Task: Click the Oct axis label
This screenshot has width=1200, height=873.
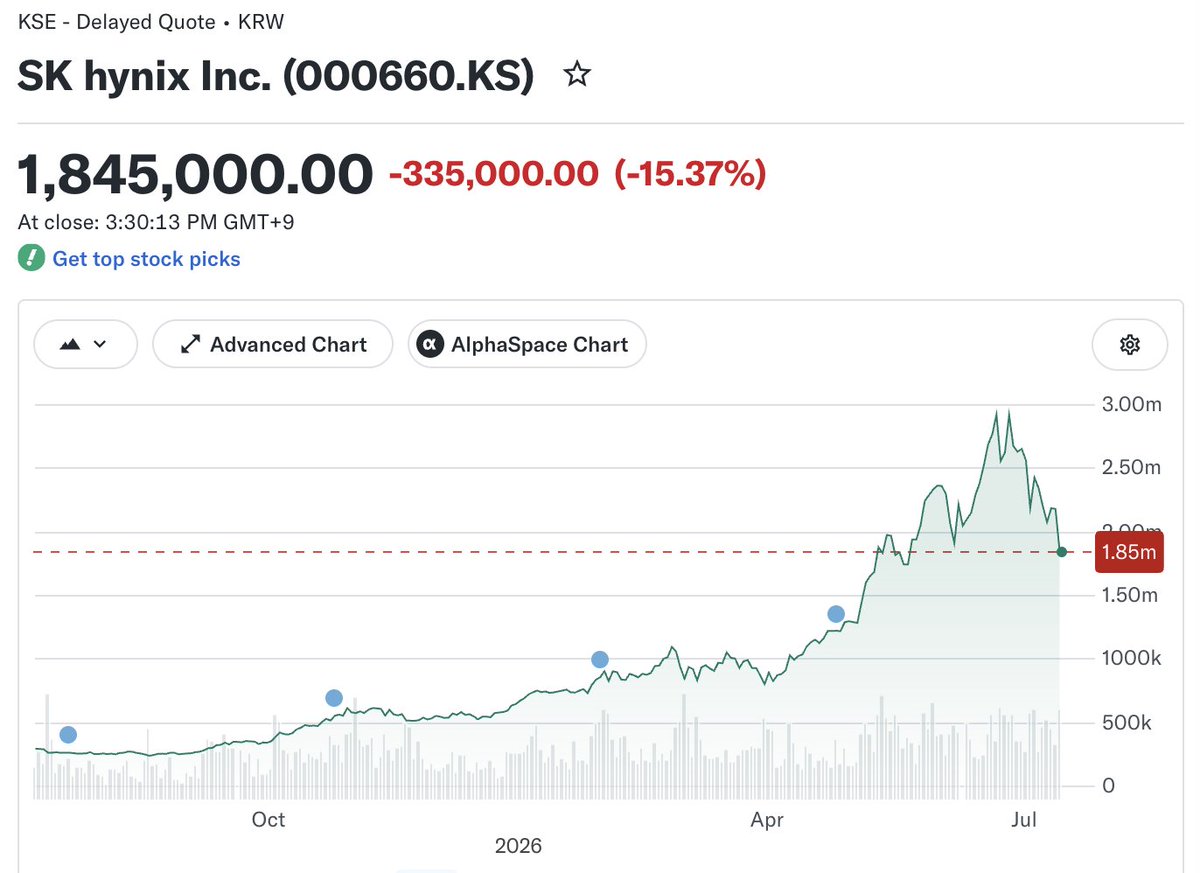Action: click(268, 820)
